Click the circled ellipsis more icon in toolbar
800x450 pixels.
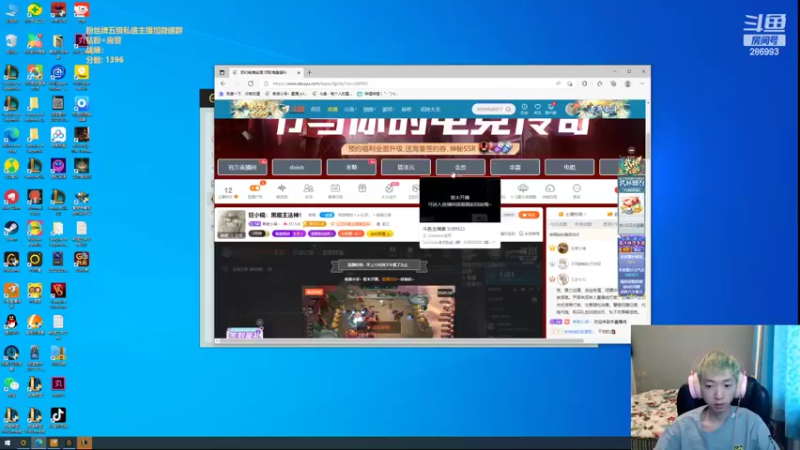pos(577,190)
